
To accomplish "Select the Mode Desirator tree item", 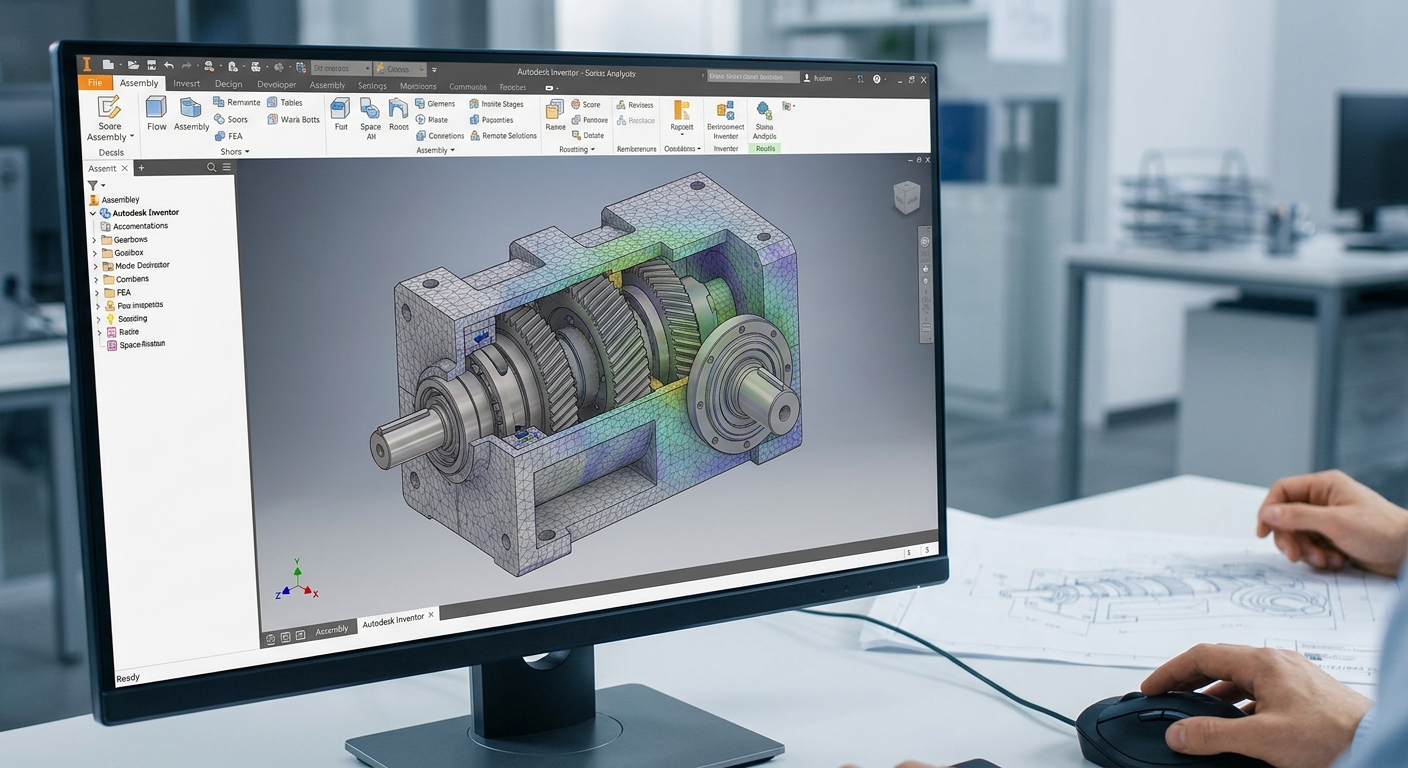I will coord(135,266).
